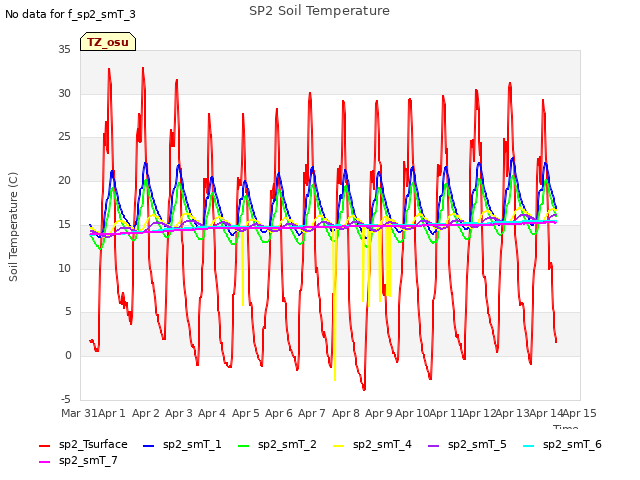Click the Apr 13 x-axis tick label
Screen dimensions: 640x480
pyautogui.click(x=513, y=413)
